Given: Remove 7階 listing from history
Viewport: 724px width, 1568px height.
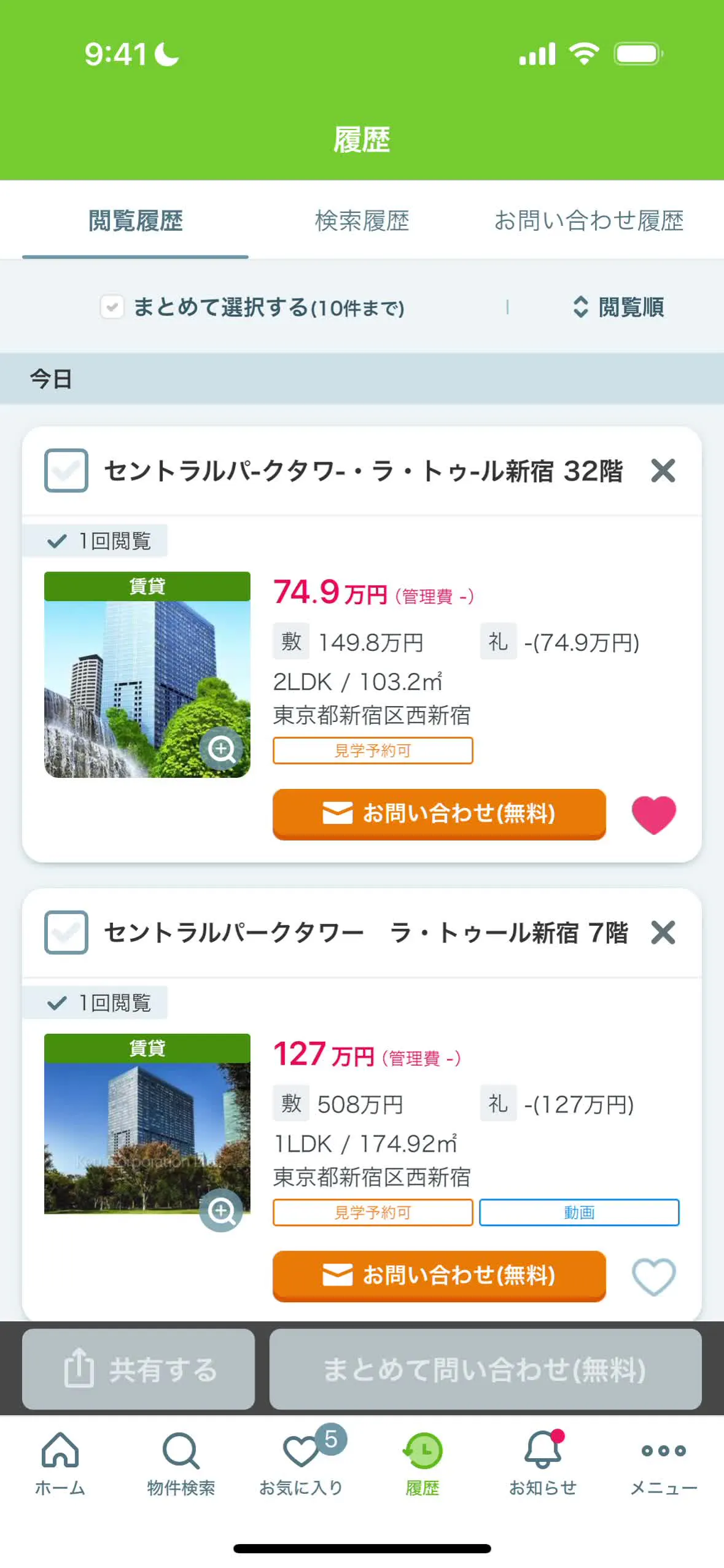Looking at the screenshot, I should pyautogui.click(x=663, y=933).
